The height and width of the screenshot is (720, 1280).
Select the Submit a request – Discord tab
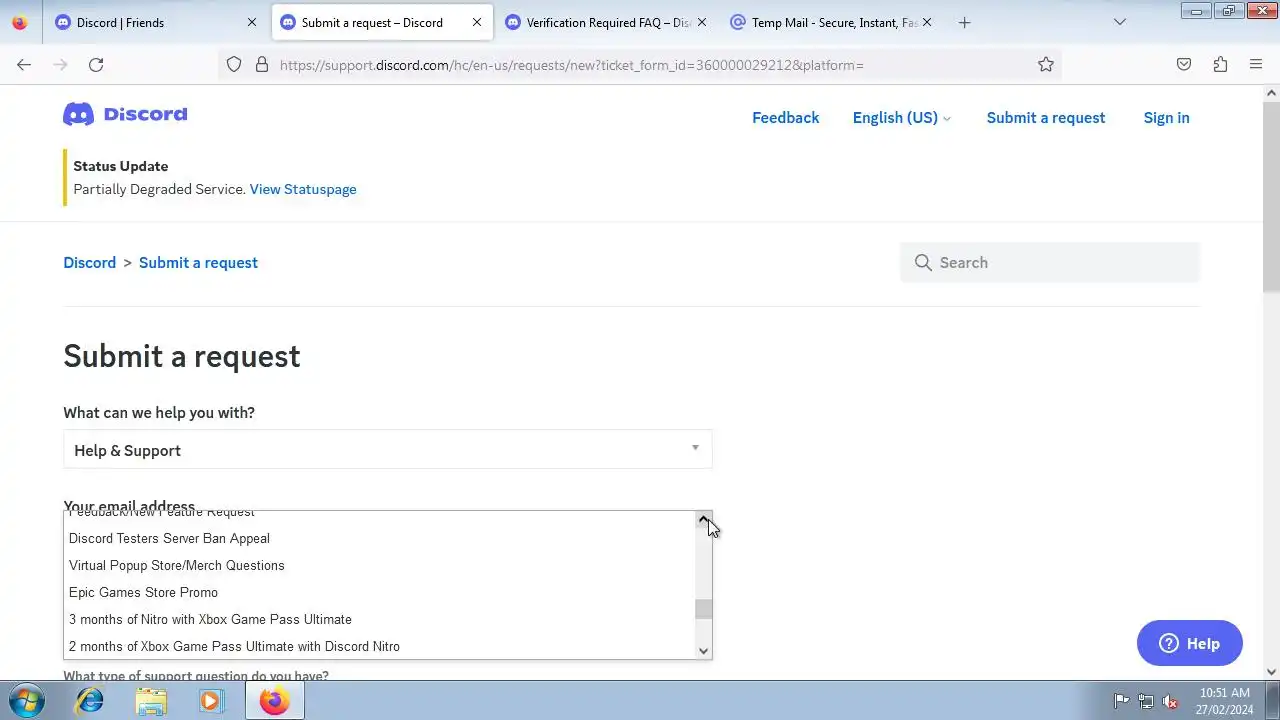coord(382,22)
